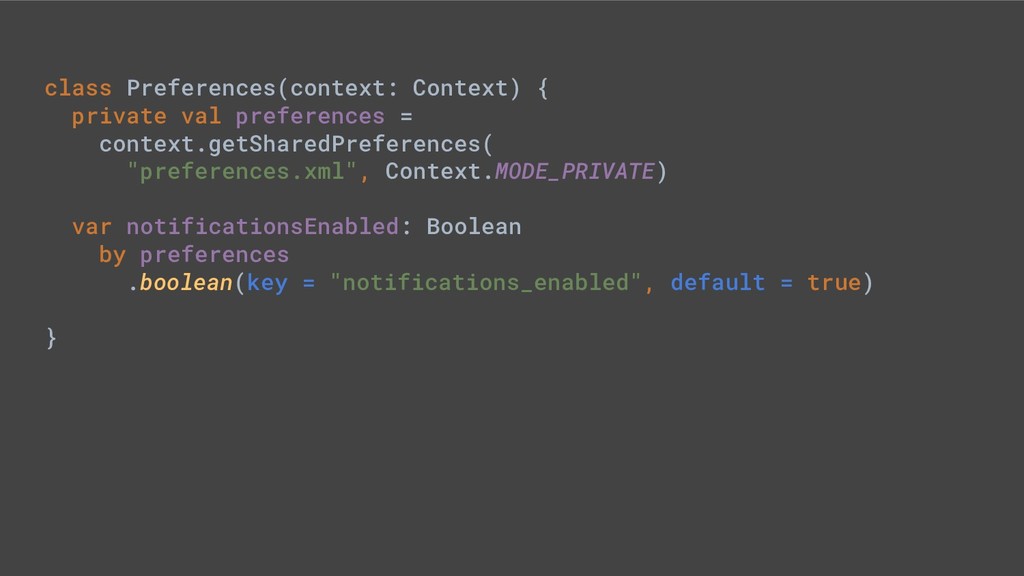Click the MODE_PRIVATE constant
The image size is (1024, 576).
pos(575,172)
